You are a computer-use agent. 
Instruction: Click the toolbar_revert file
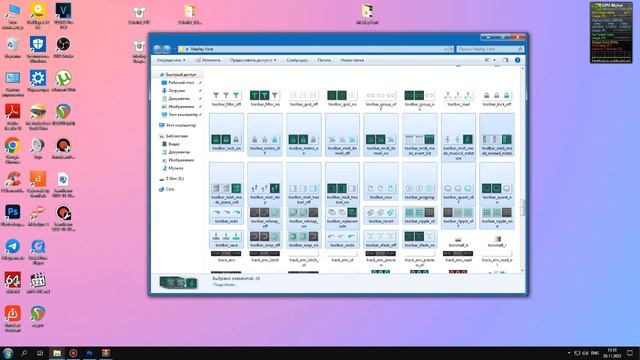(381, 216)
